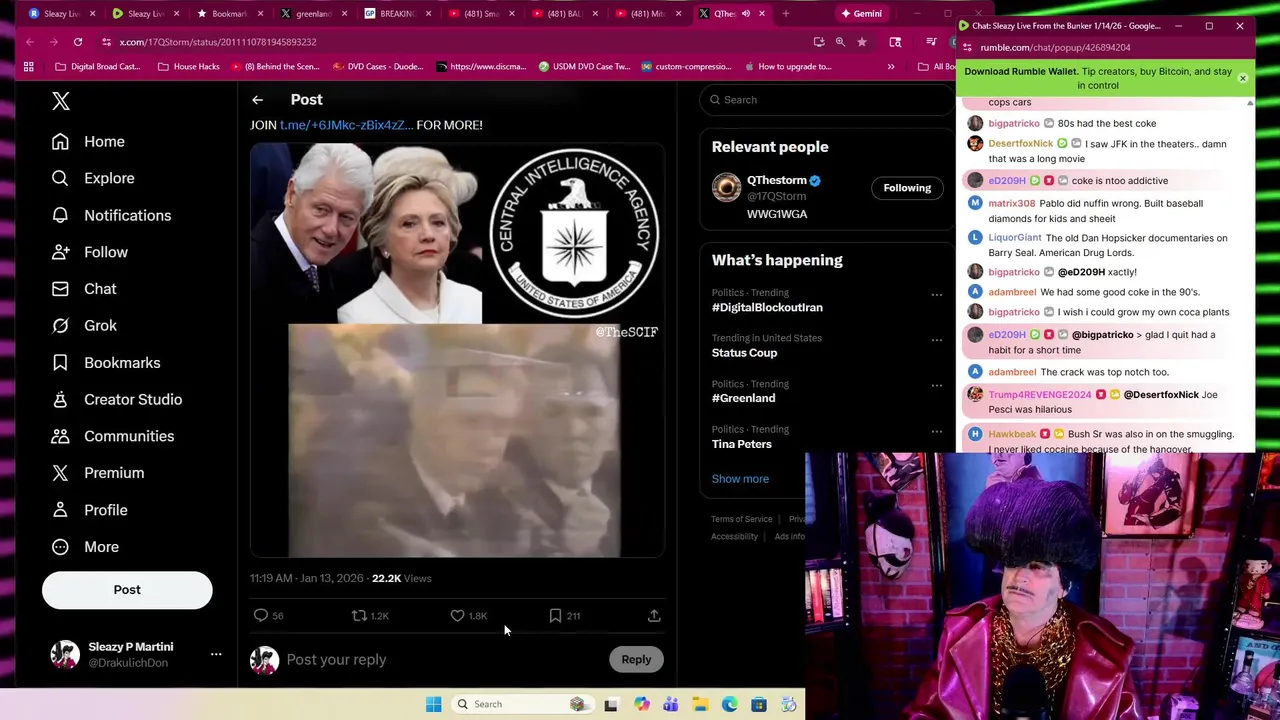Open Microsoft Store from the taskbar

tap(759, 704)
